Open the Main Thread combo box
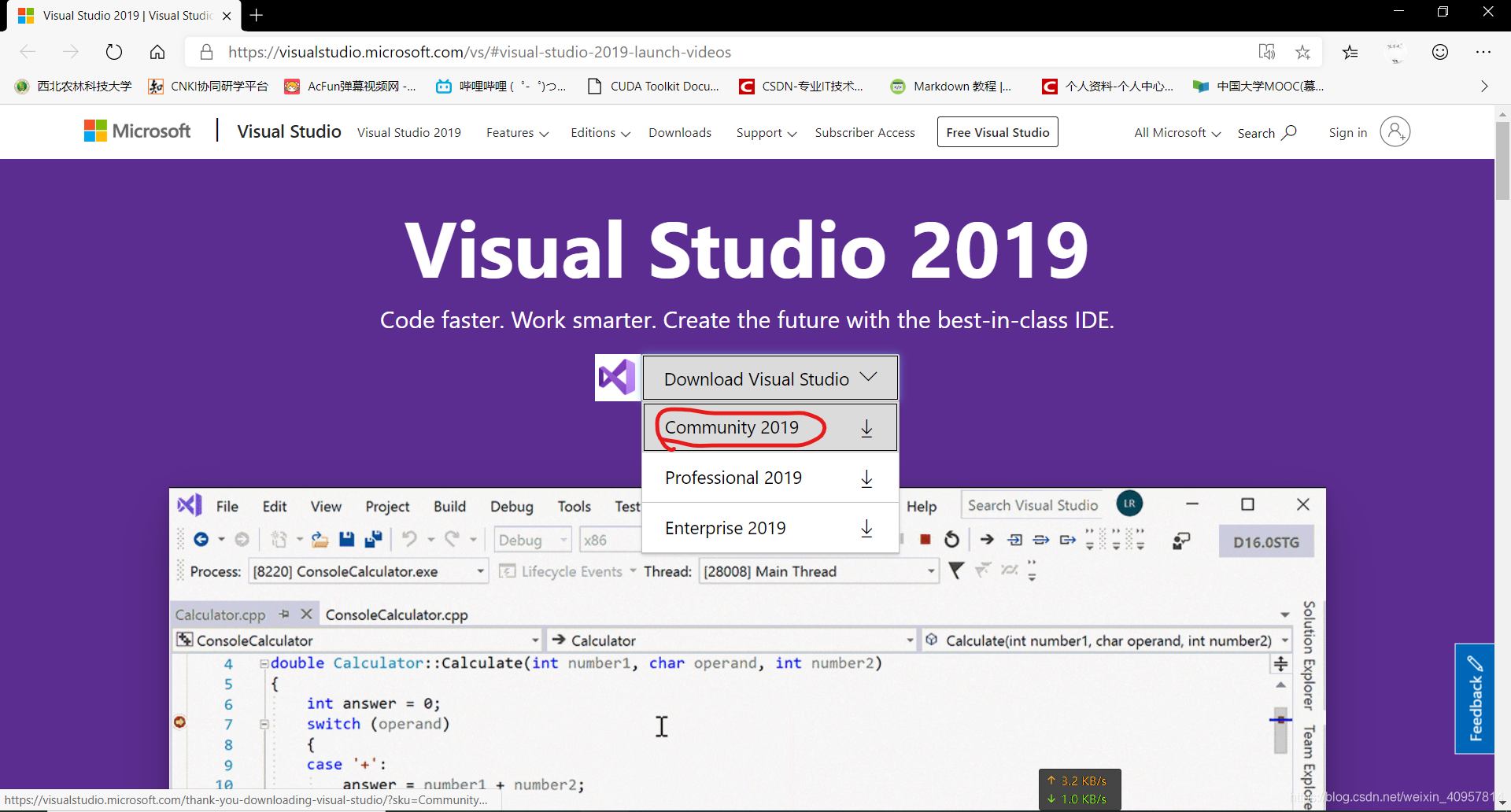This screenshot has width=1511, height=812. (931, 571)
